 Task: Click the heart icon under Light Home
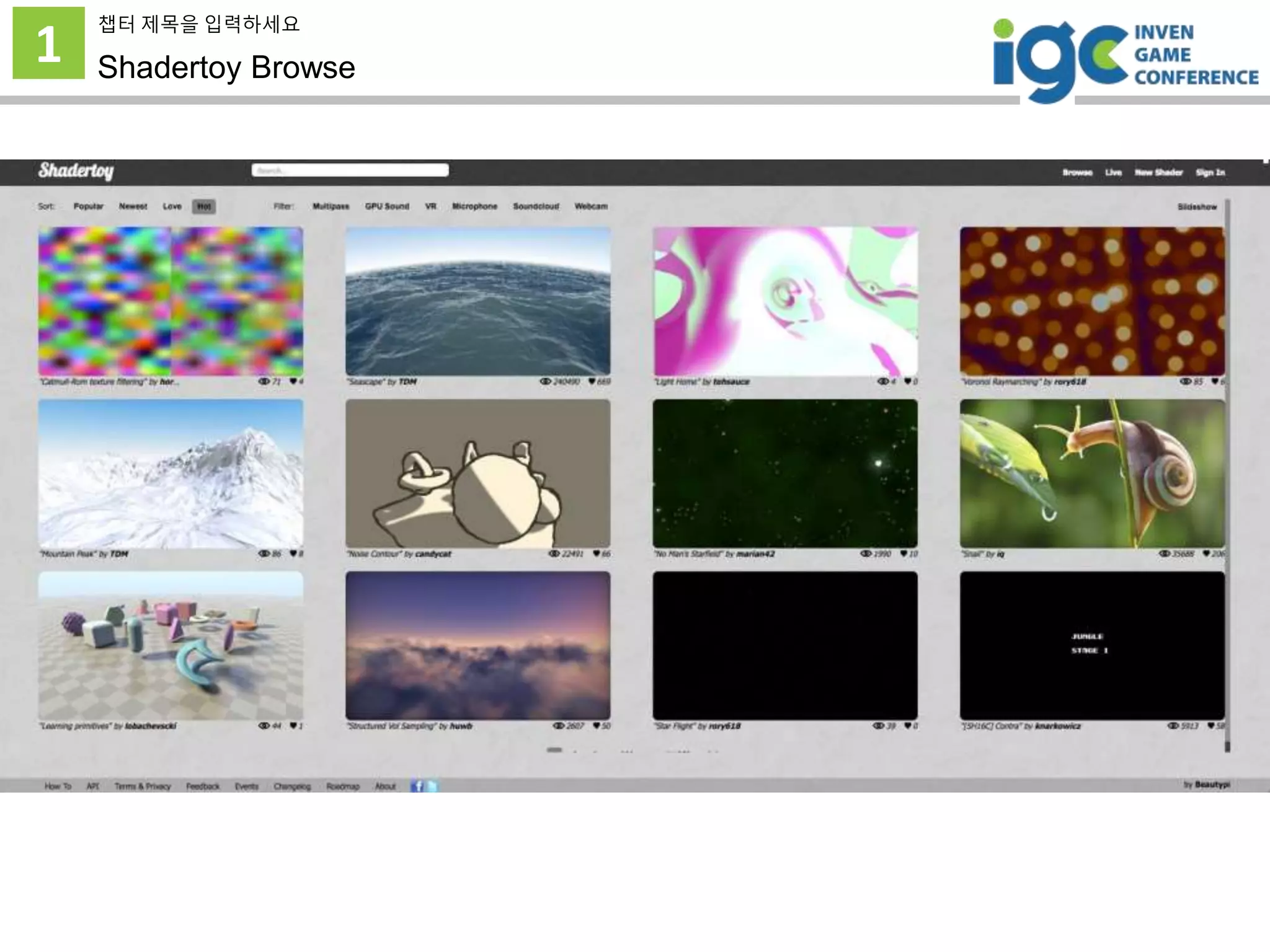click(907, 382)
